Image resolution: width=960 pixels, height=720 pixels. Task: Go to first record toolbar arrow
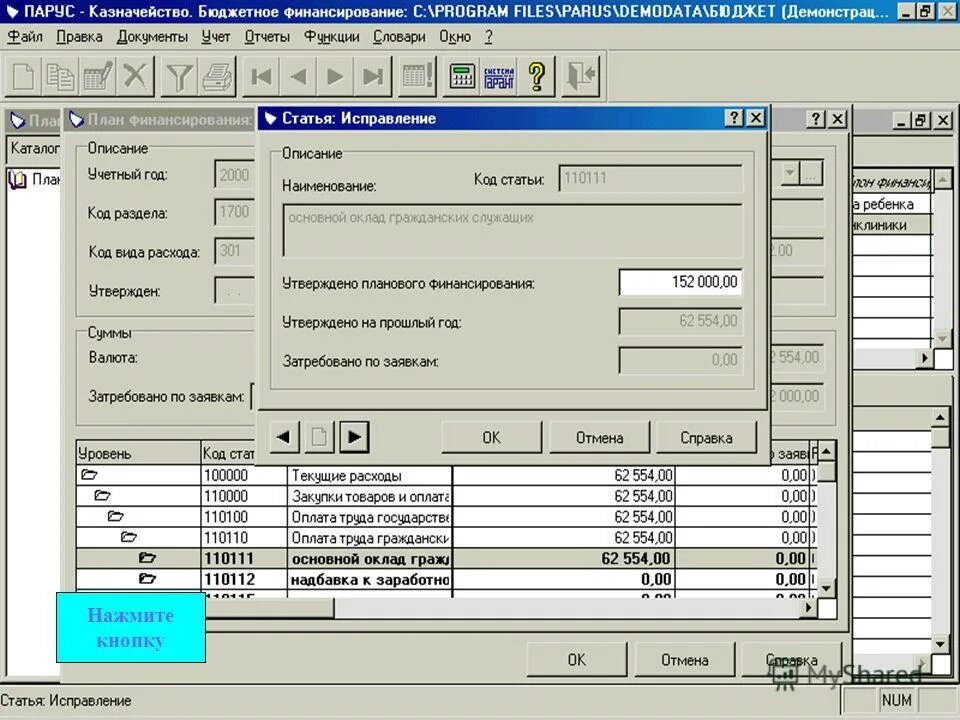click(261, 77)
